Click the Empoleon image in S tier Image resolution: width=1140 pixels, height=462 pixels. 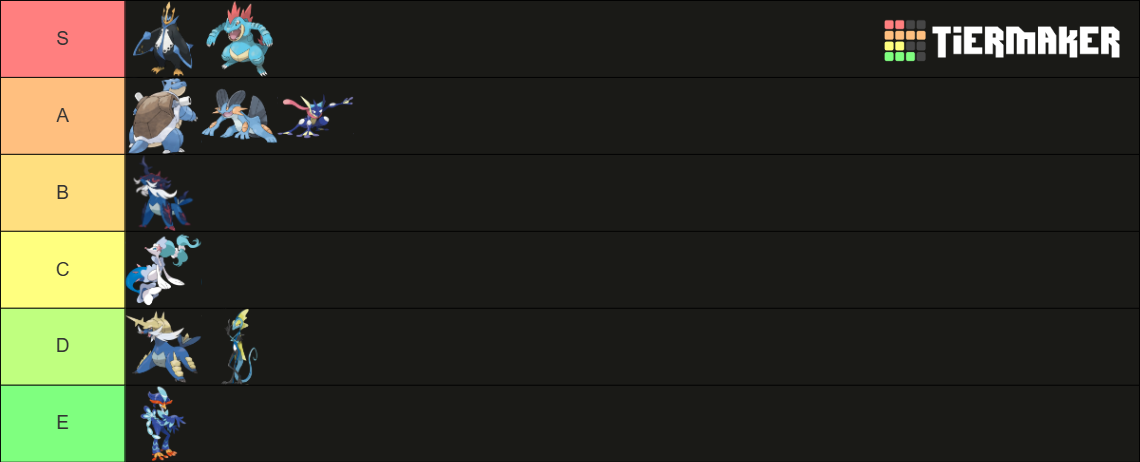point(164,39)
